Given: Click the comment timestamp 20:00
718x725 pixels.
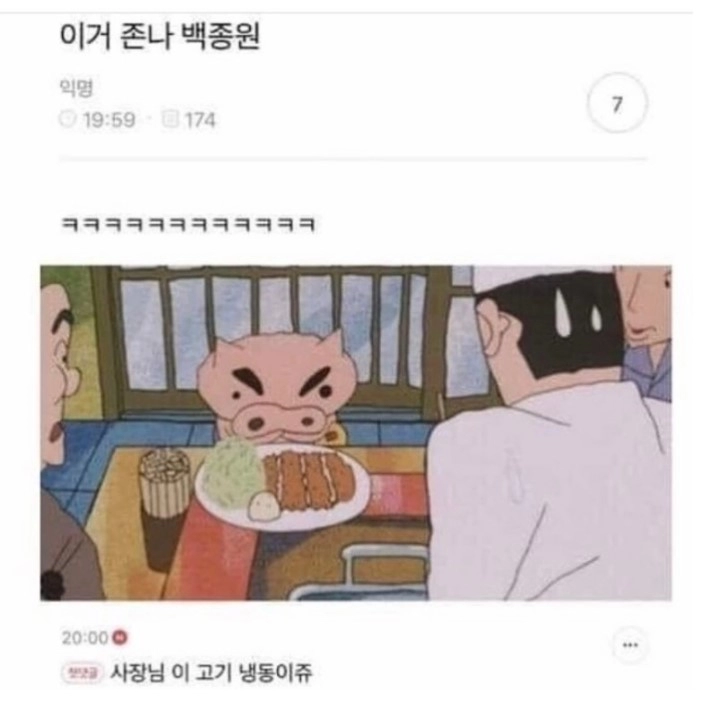Looking at the screenshot, I should pyautogui.click(x=85, y=638).
